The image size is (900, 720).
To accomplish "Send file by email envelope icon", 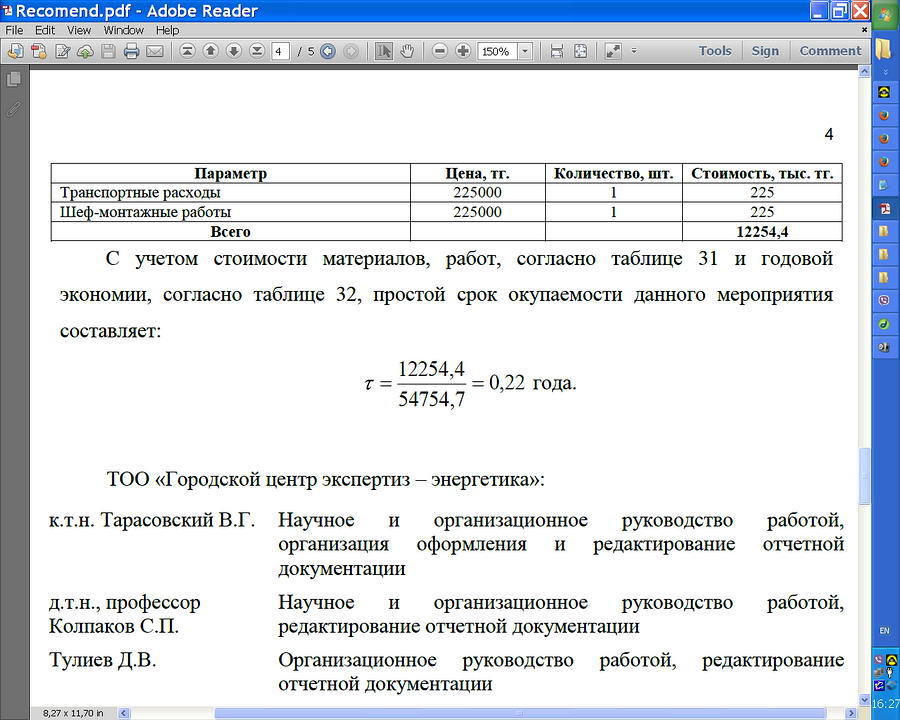I will 154,51.
